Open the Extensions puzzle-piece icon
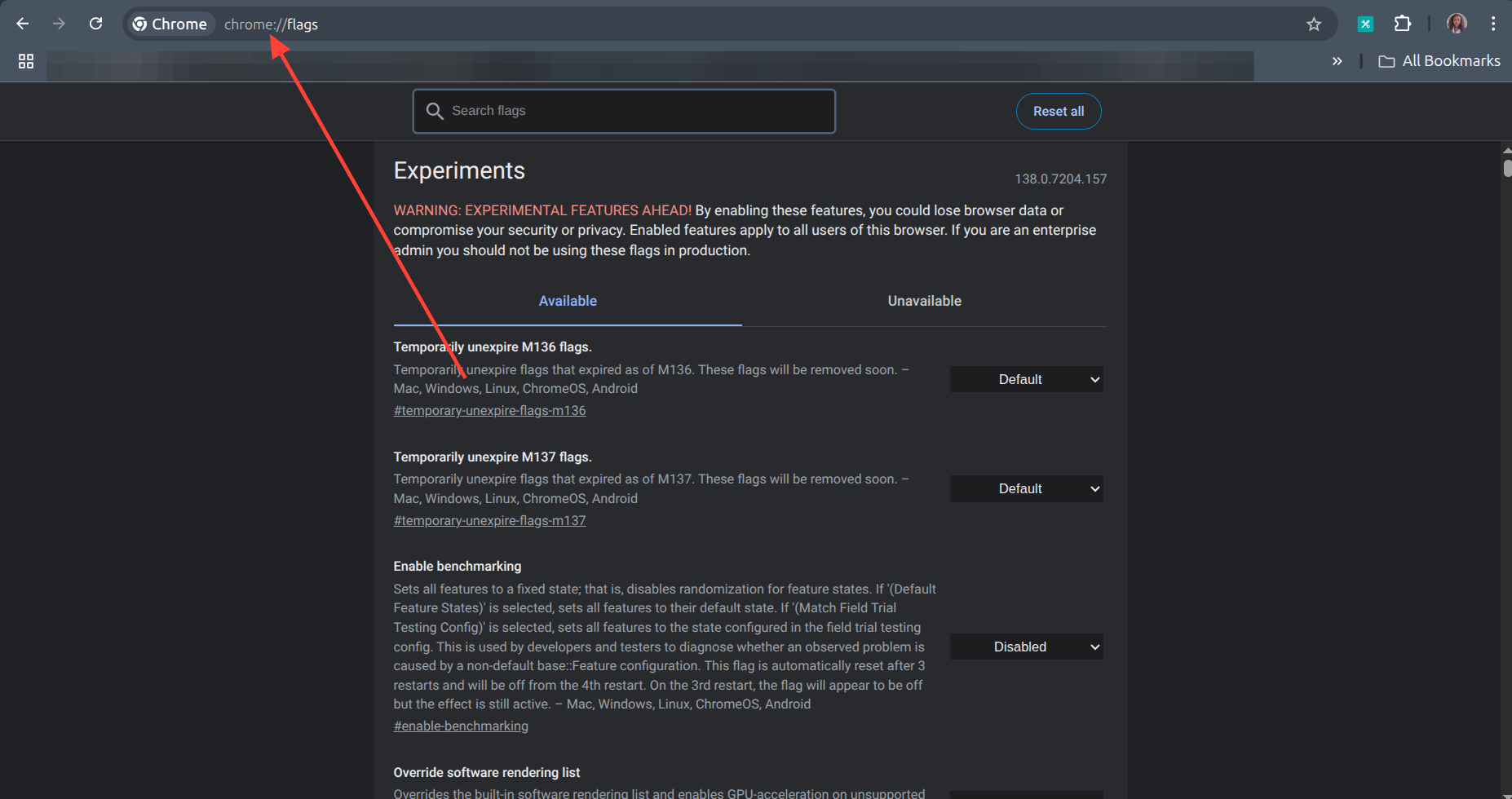 pyautogui.click(x=1404, y=24)
